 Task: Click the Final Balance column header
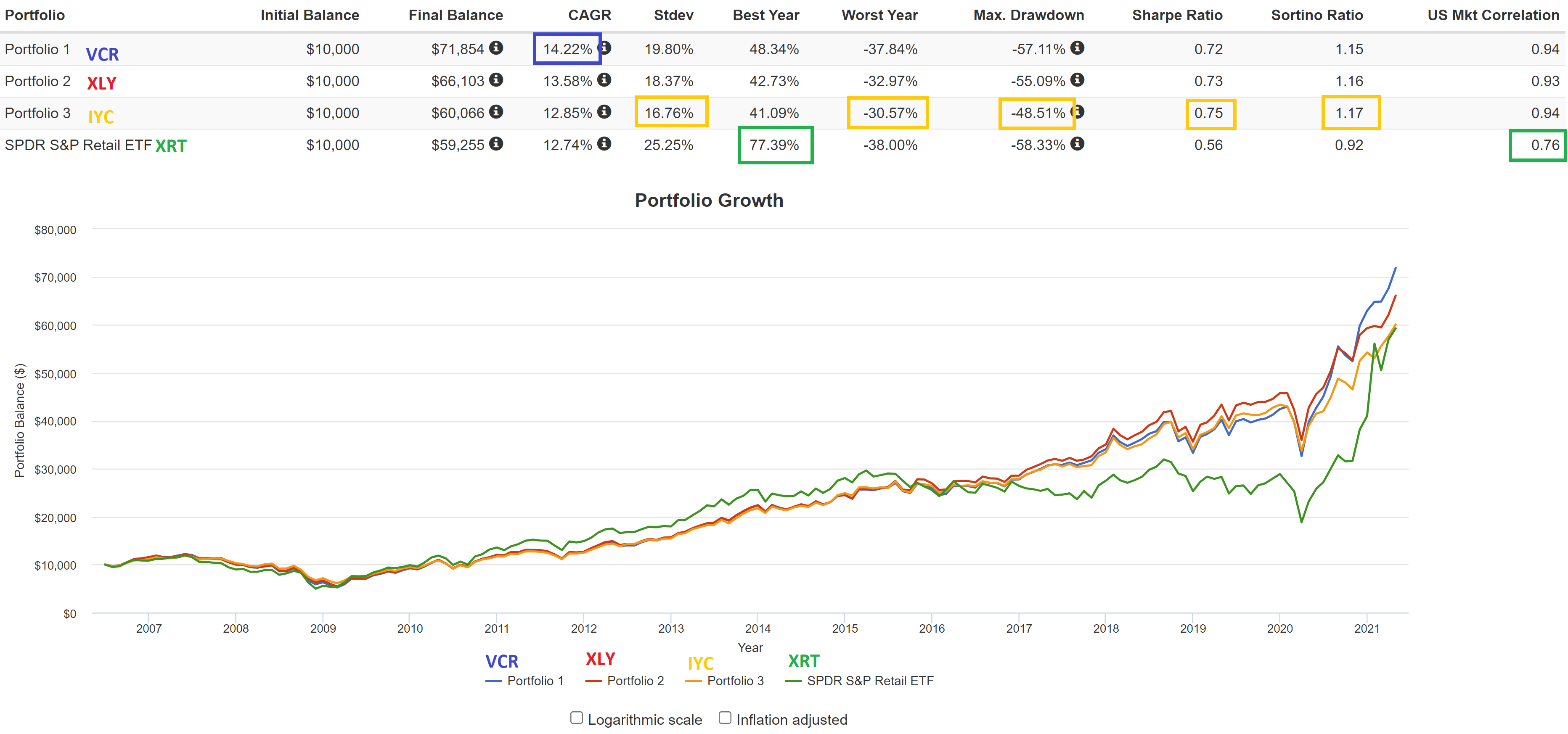click(x=456, y=15)
